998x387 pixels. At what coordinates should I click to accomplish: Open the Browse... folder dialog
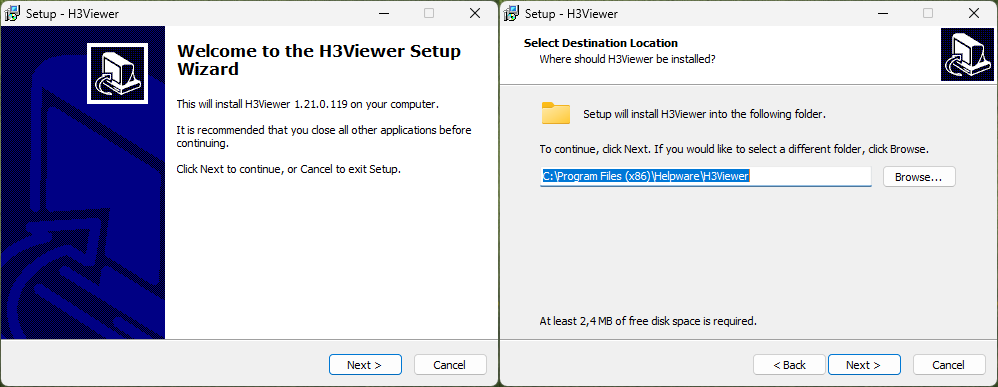pos(919,177)
